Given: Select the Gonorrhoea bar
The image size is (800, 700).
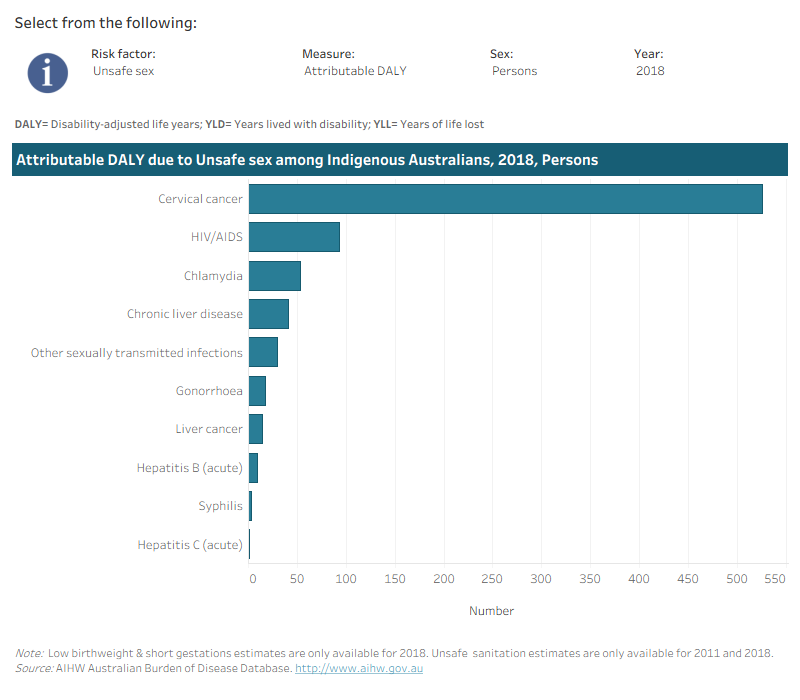Looking at the screenshot, I should point(257,391).
